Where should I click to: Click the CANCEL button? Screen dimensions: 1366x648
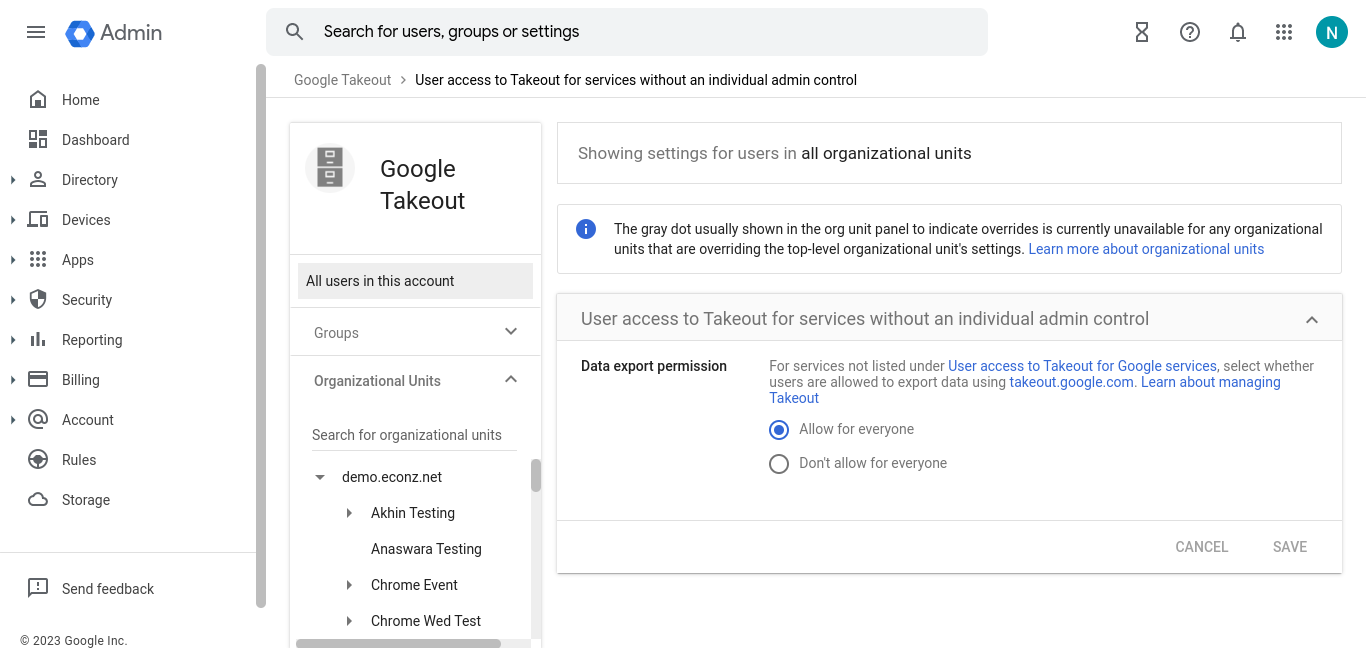[1201, 547]
